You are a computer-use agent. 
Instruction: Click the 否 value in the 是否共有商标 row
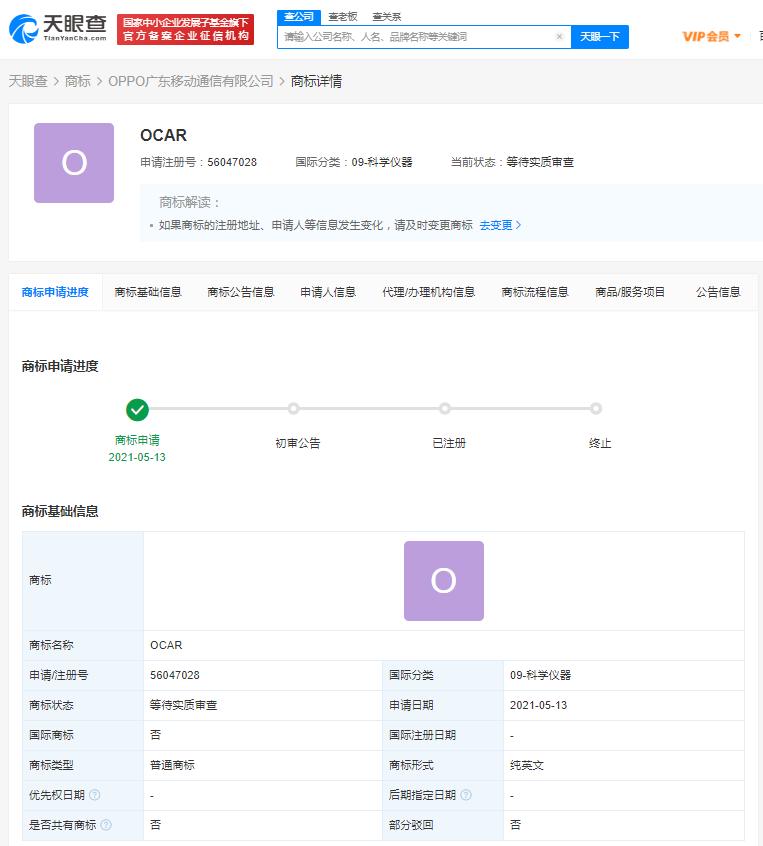[x=155, y=825]
